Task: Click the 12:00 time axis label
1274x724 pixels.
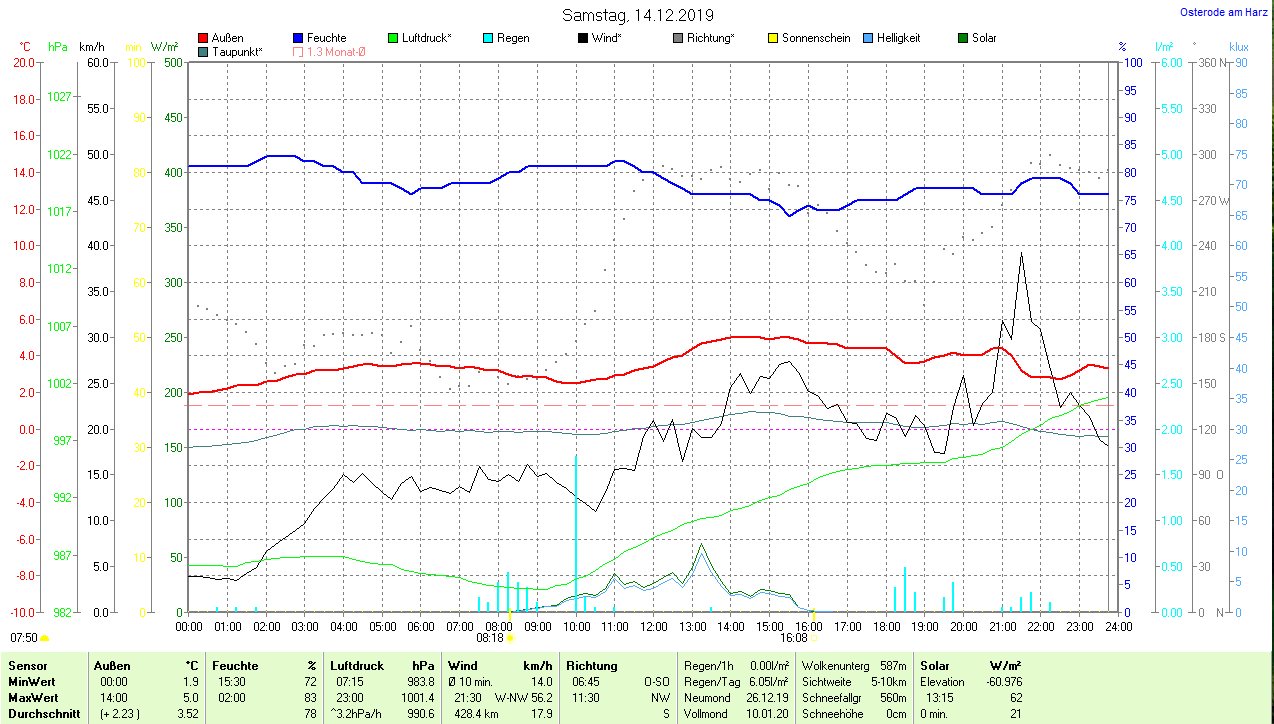Action: pyautogui.click(x=653, y=627)
